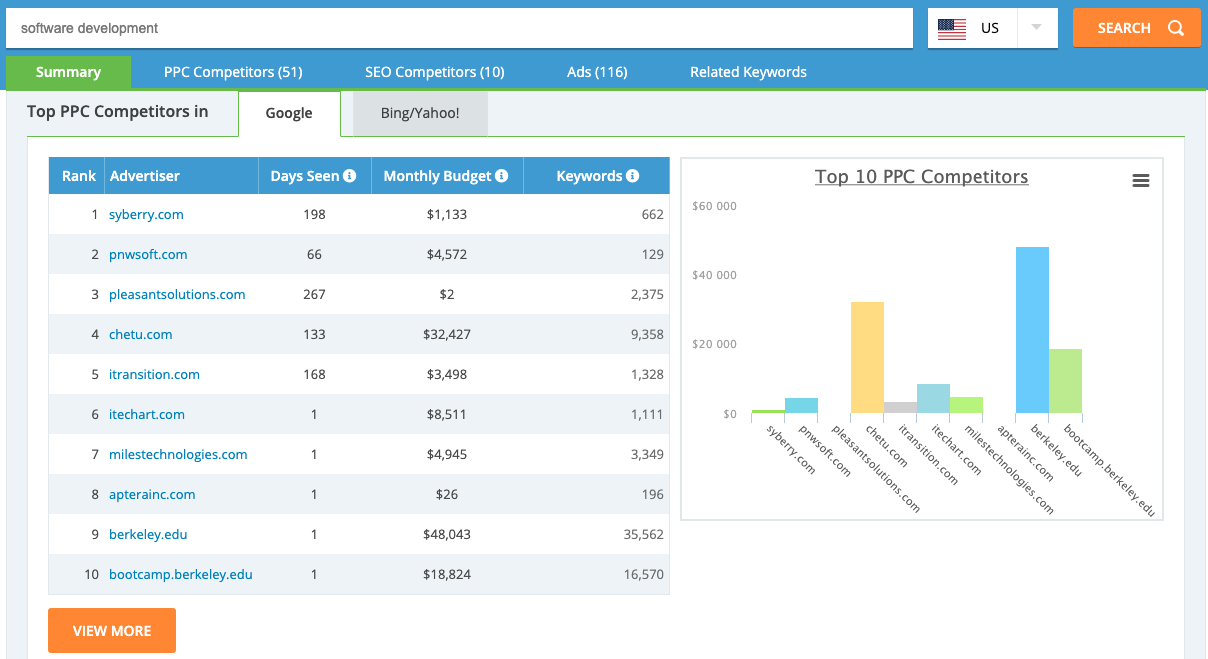Viewport: 1208px width, 659px height.
Task: Click the 3,349 keywords cell
Action: tap(646, 454)
